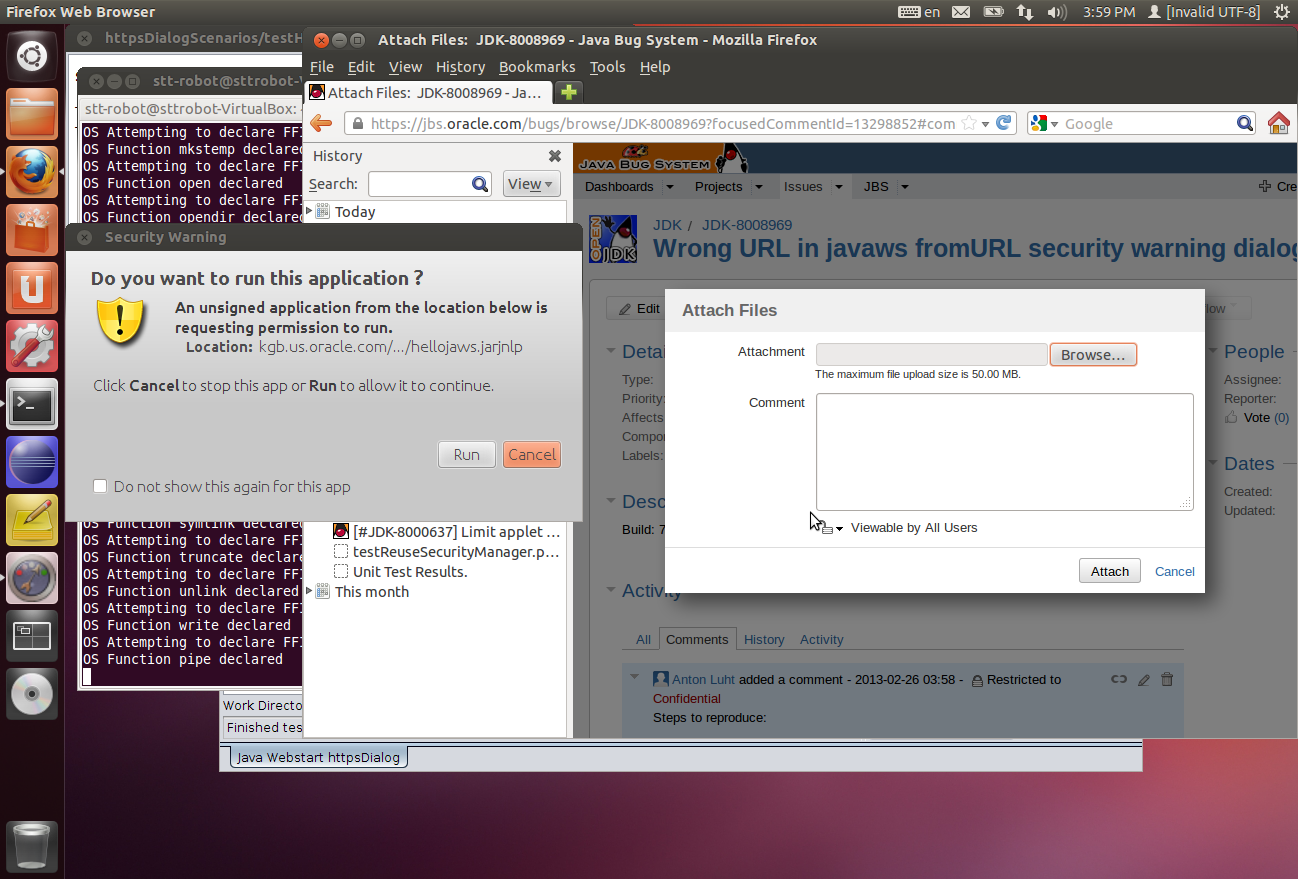The width and height of the screenshot is (1298, 879).
Task: Open the Bookmarks menu
Action: coord(537,67)
